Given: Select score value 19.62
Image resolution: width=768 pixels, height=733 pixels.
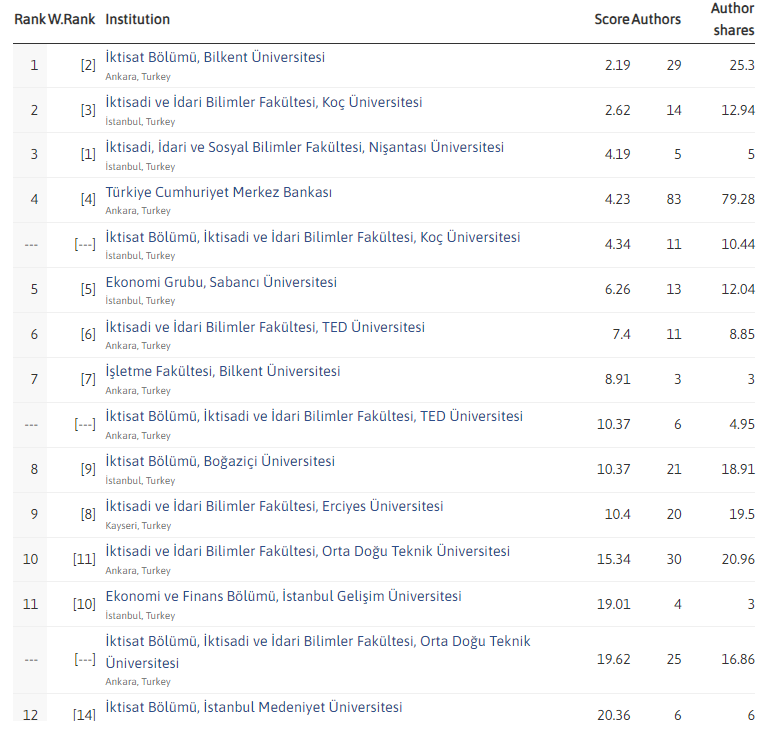Looking at the screenshot, I should tap(613, 660).
